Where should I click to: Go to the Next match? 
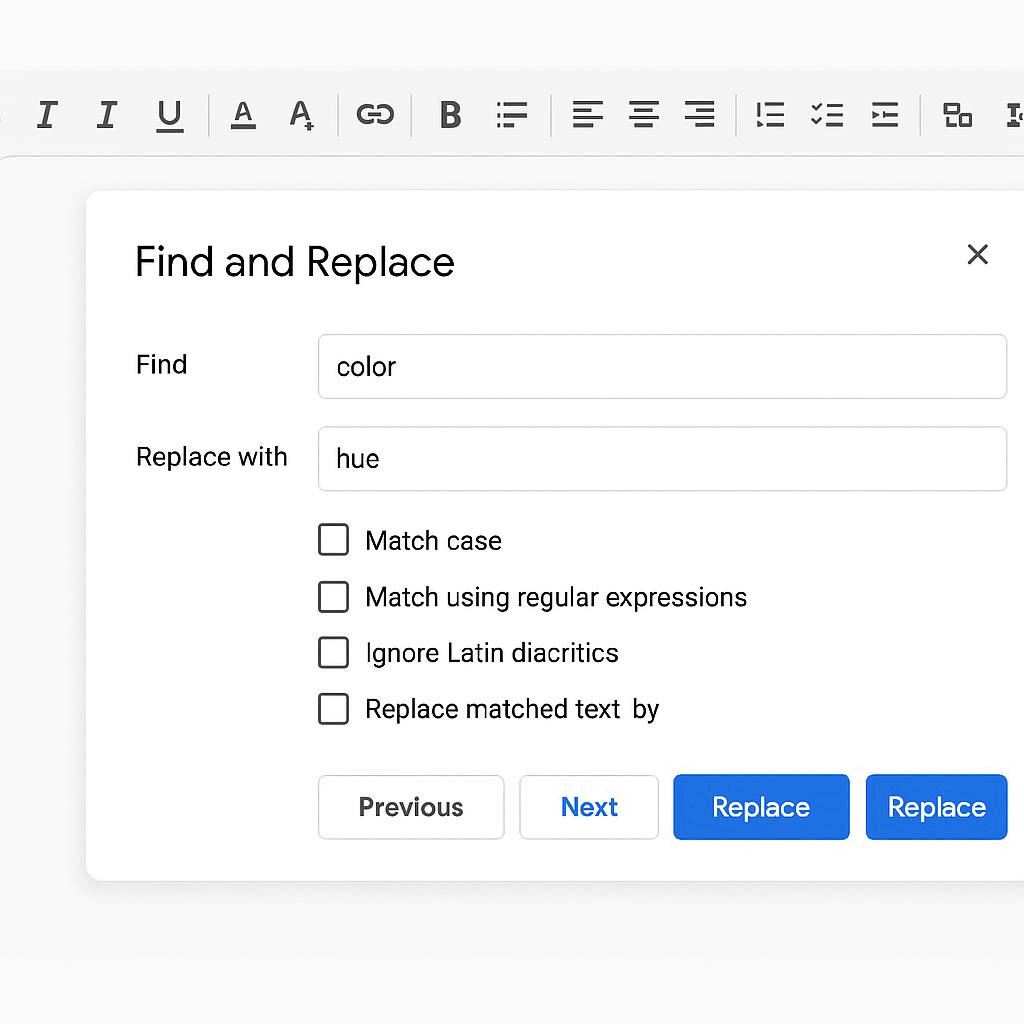(589, 807)
